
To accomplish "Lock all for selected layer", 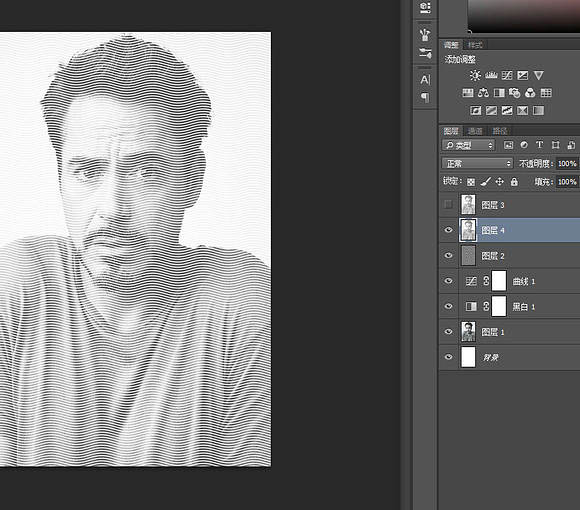I will point(514,182).
